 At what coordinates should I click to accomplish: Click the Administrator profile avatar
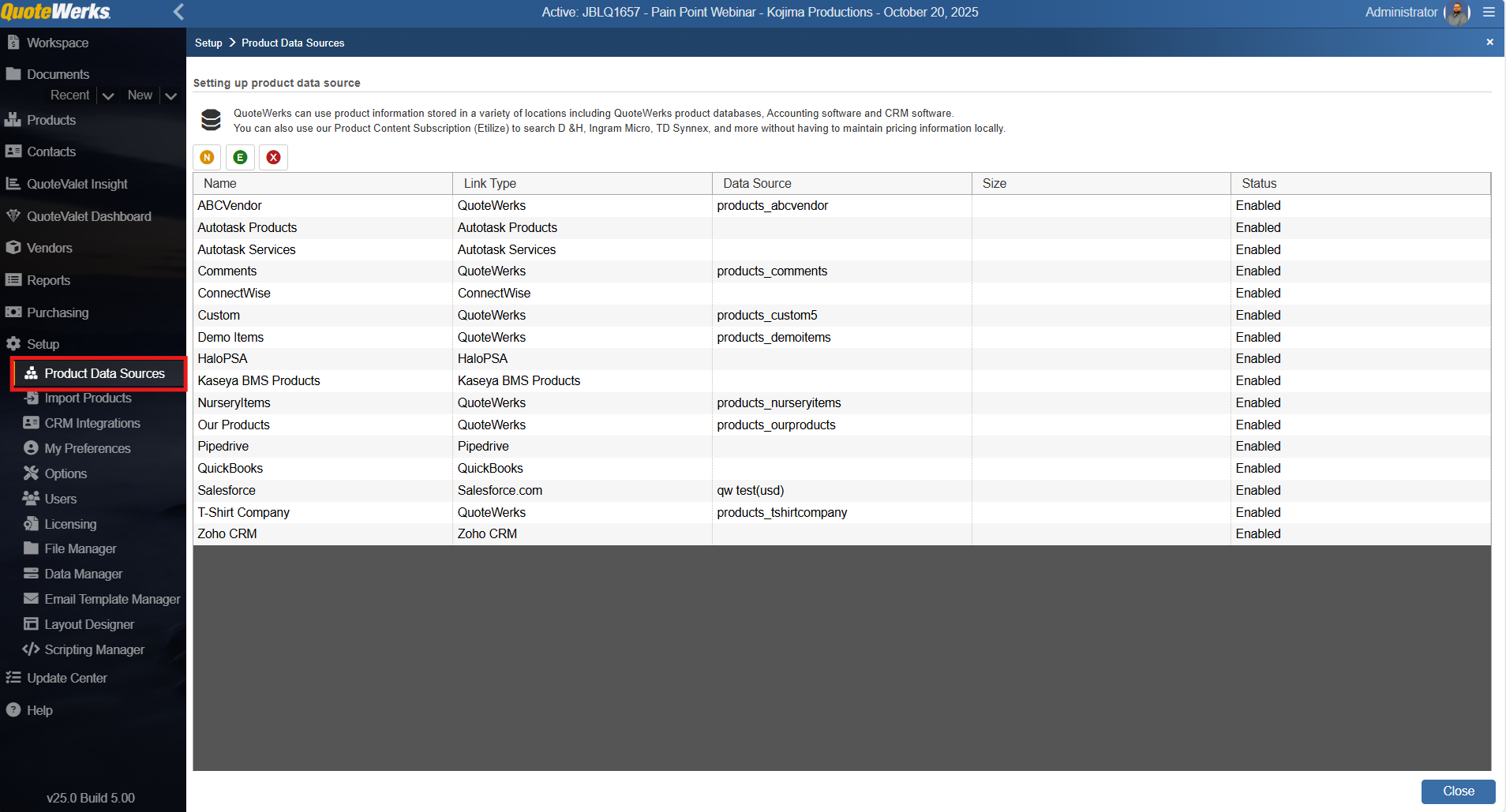pos(1456,13)
